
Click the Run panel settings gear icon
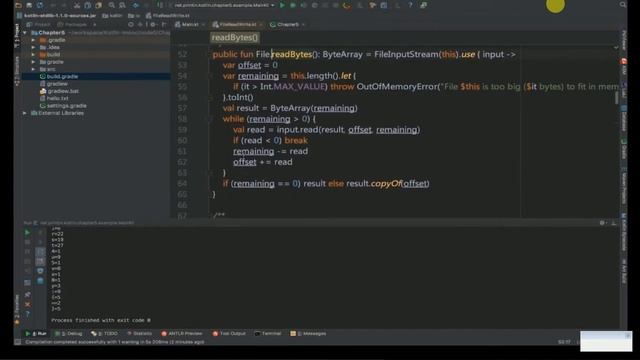pos(602,223)
